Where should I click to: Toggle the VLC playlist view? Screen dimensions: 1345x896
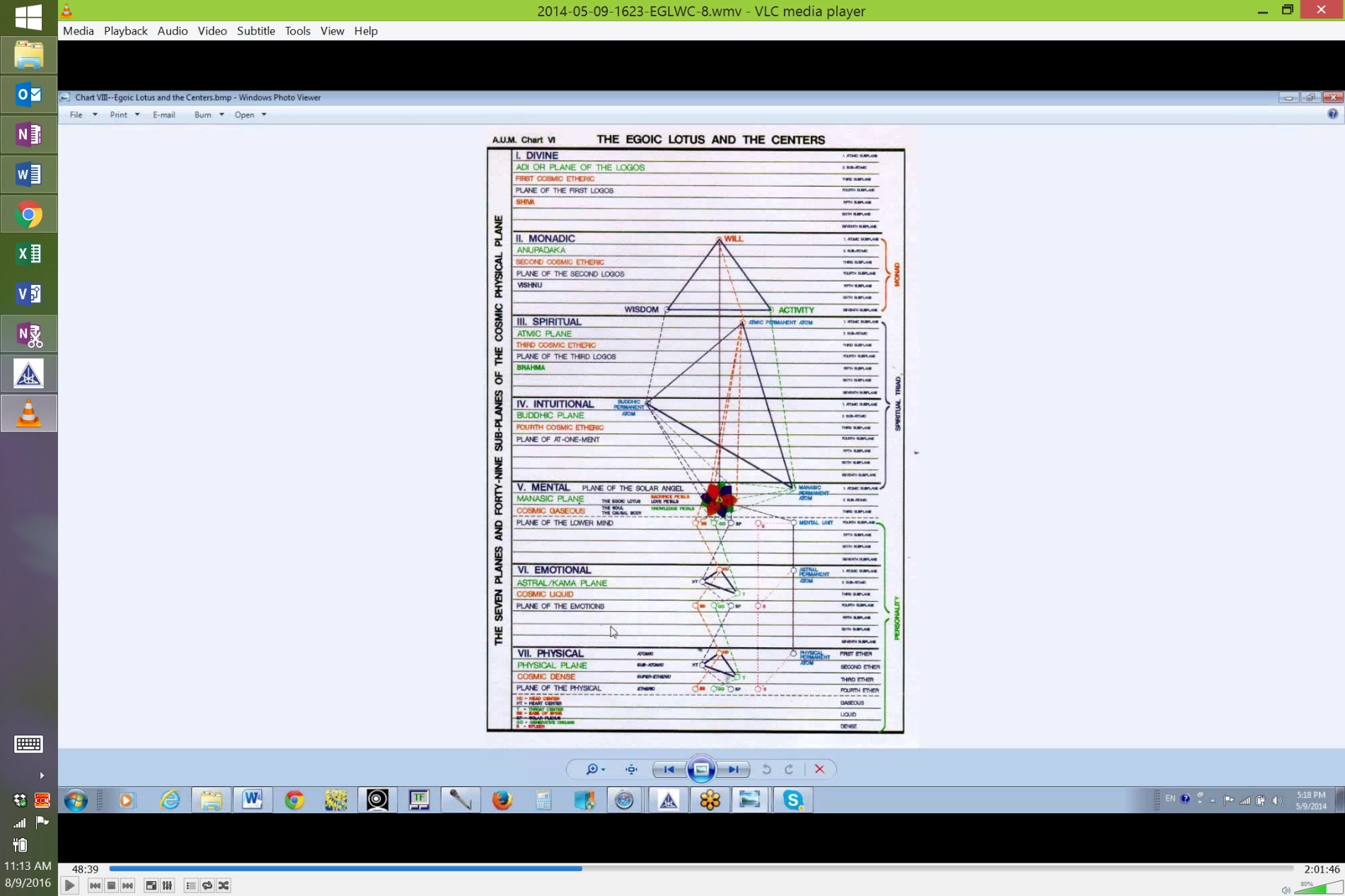[x=191, y=885]
